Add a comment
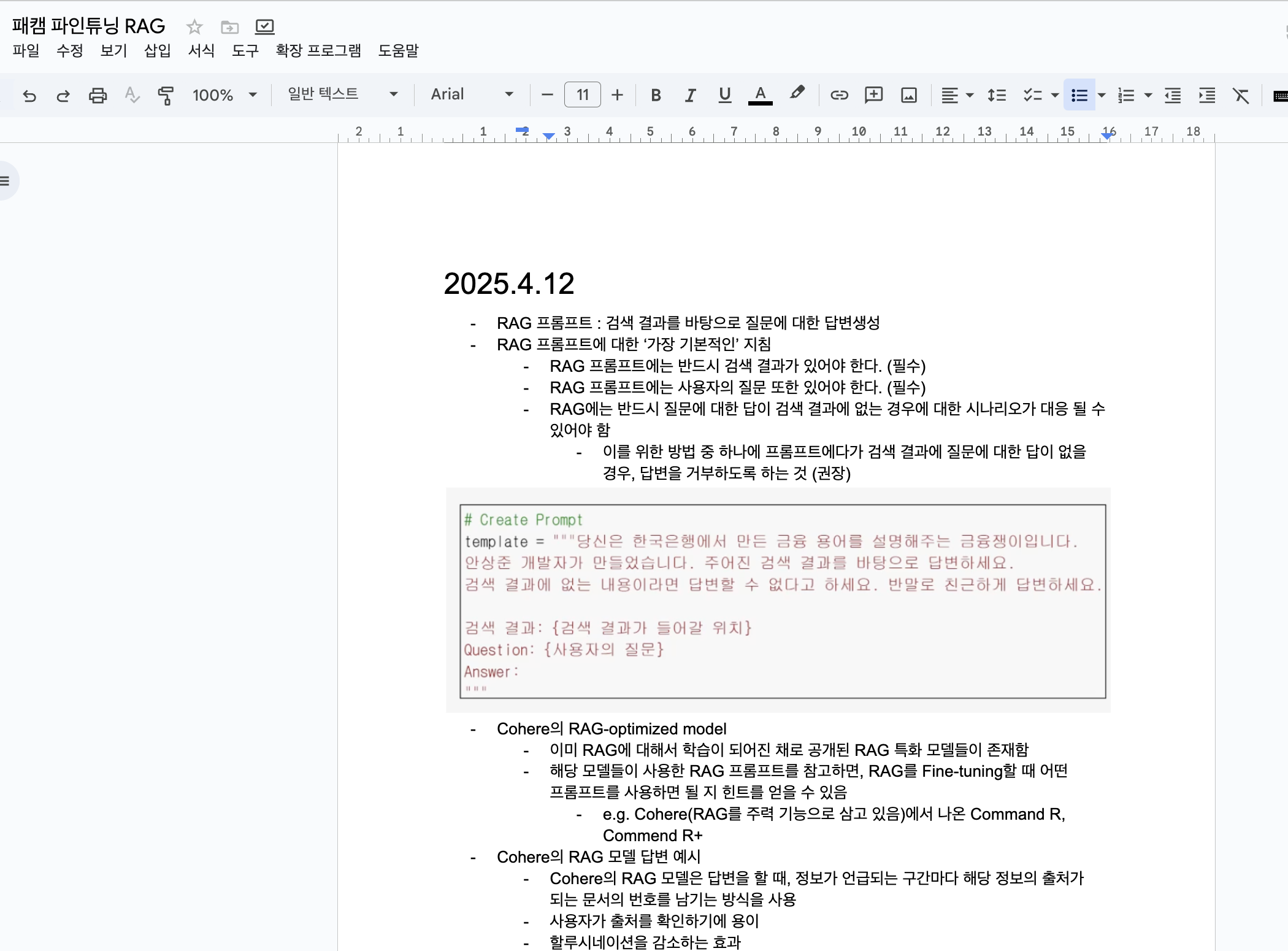Image resolution: width=1288 pixels, height=951 pixels. click(x=873, y=95)
